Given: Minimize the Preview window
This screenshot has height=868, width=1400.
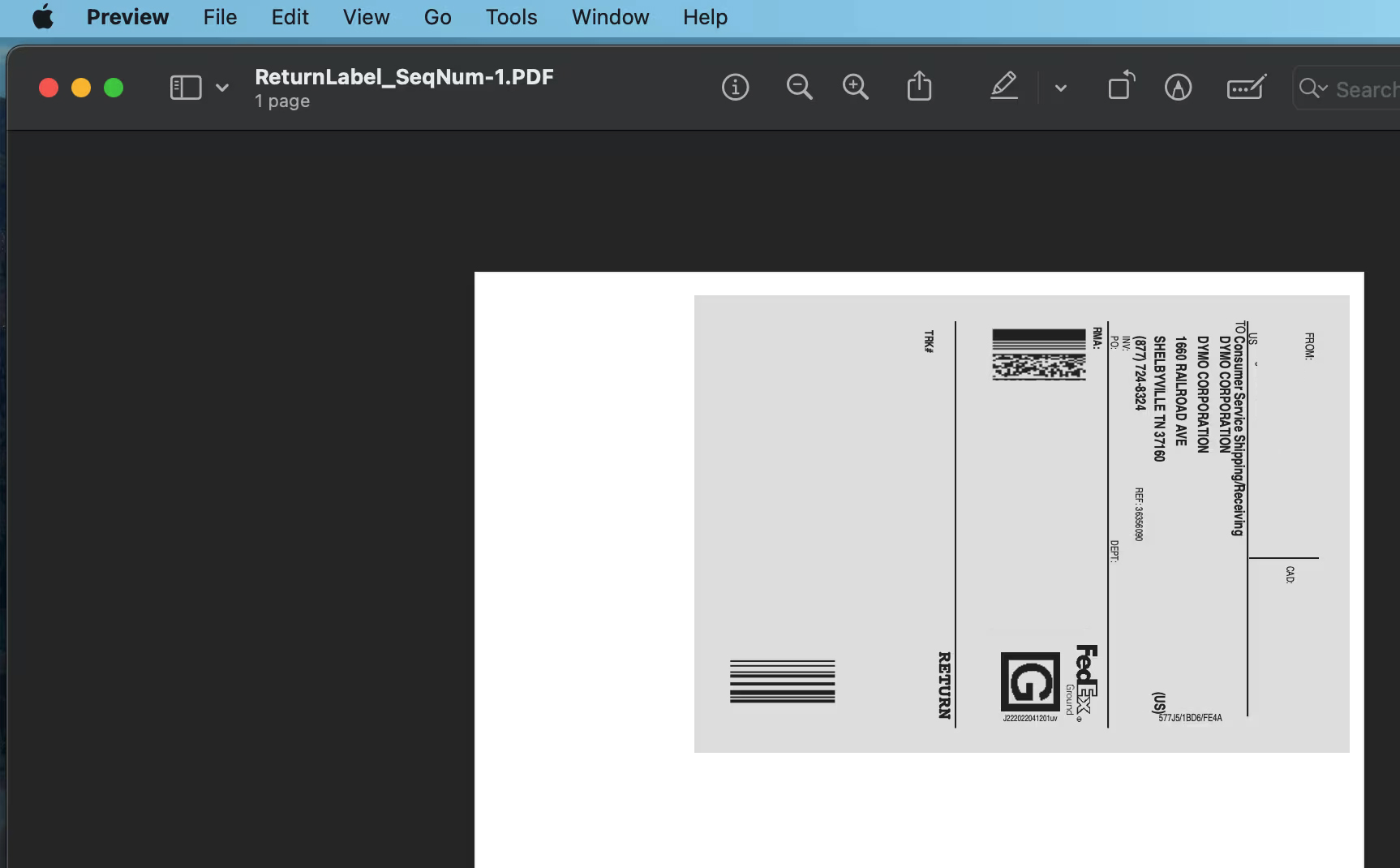Looking at the screenshot, I should (x=80, y=87).
